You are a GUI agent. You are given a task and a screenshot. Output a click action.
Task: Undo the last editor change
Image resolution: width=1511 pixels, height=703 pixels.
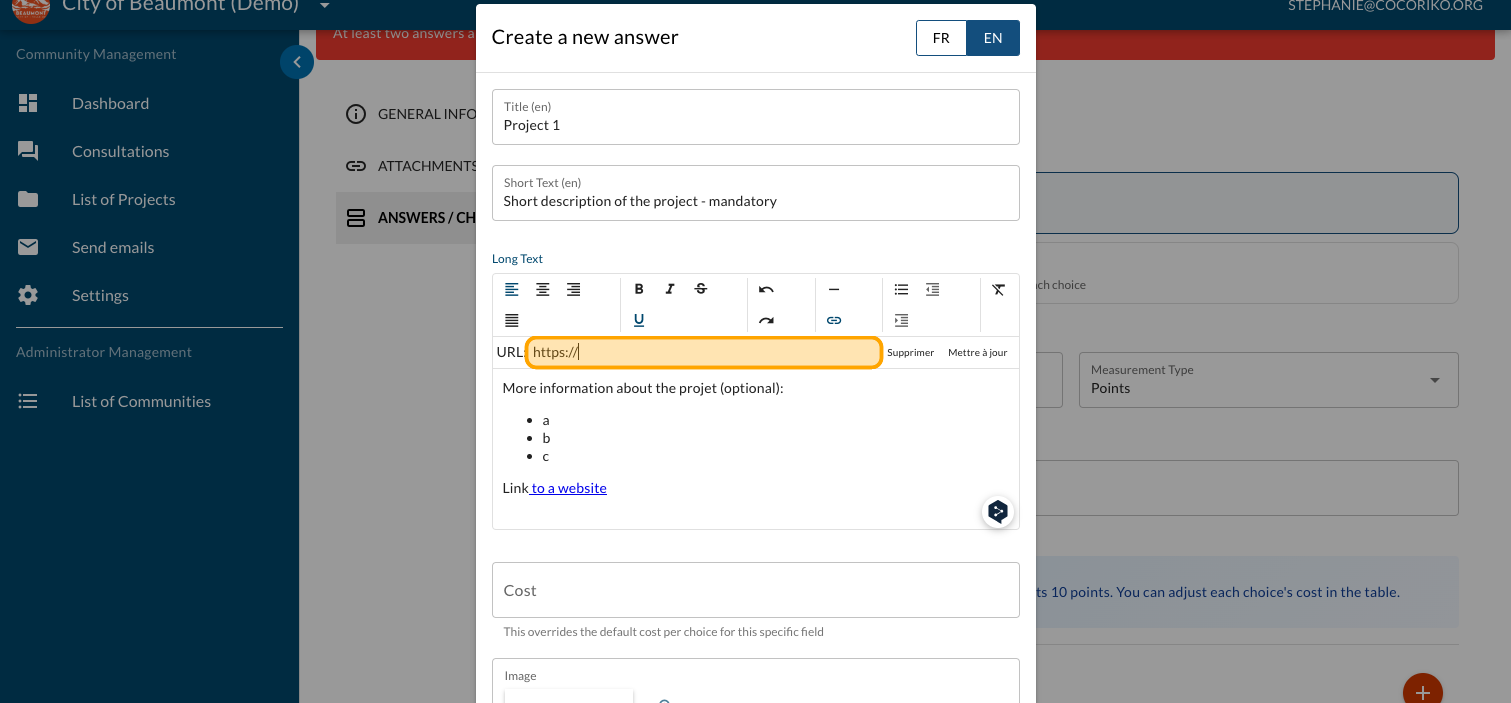pos(766,289)
